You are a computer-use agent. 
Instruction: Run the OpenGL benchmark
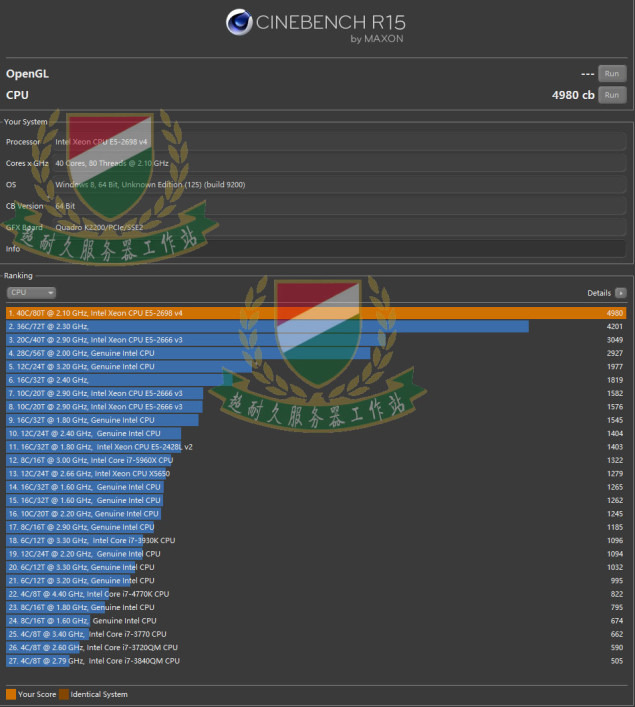coord(611,74)
